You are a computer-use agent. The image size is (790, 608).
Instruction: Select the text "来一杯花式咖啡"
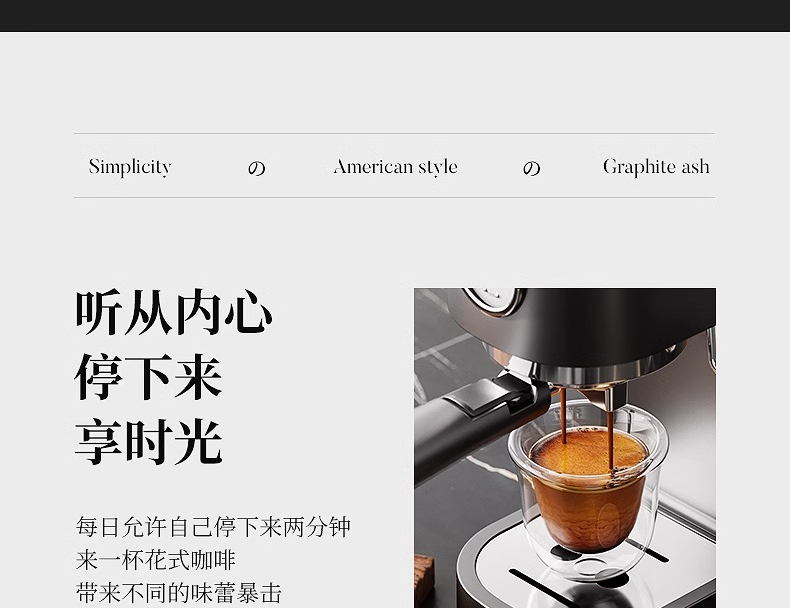click(x=156, y=560)
